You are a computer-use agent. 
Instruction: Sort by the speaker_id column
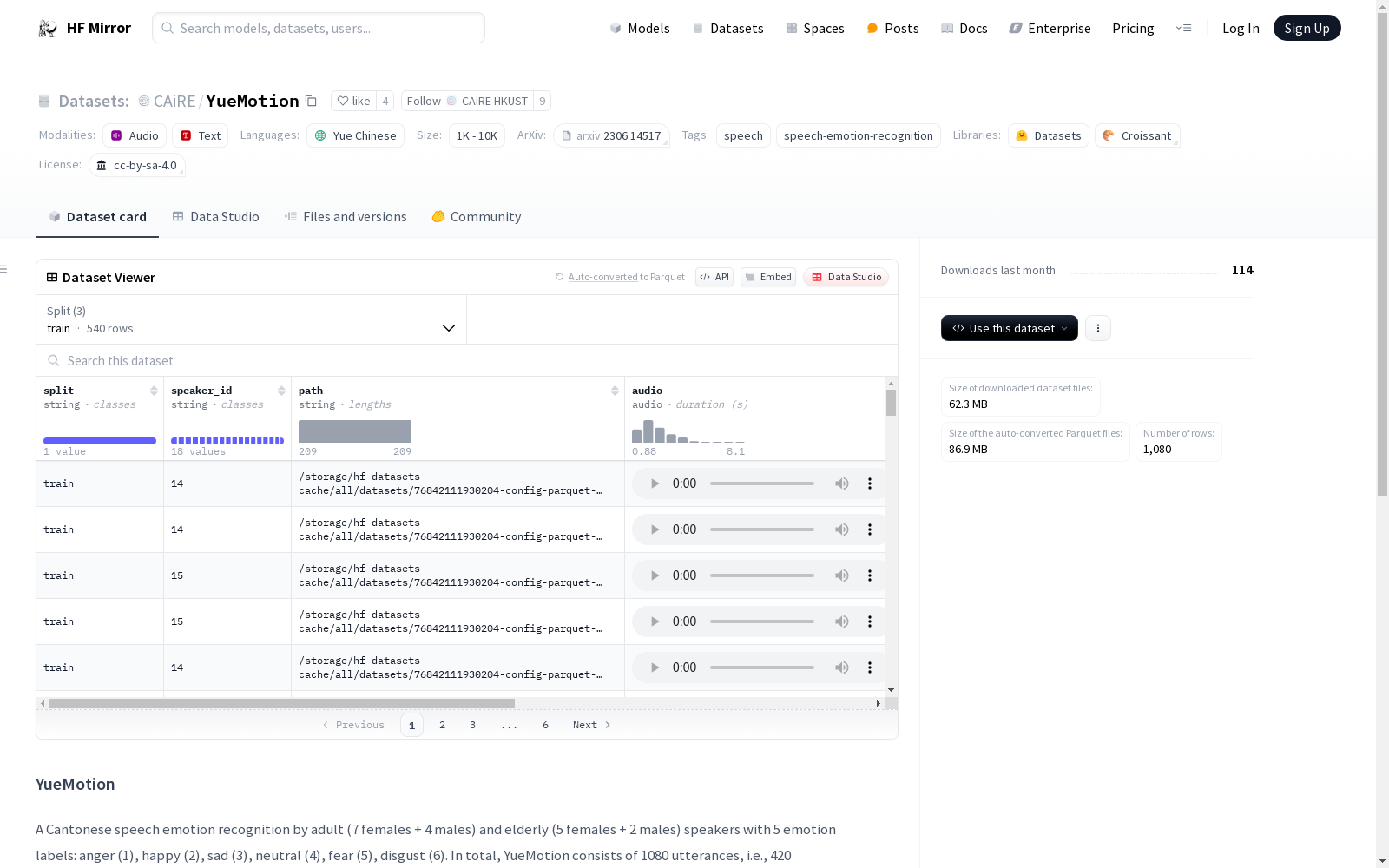click(x=281, y=391)
